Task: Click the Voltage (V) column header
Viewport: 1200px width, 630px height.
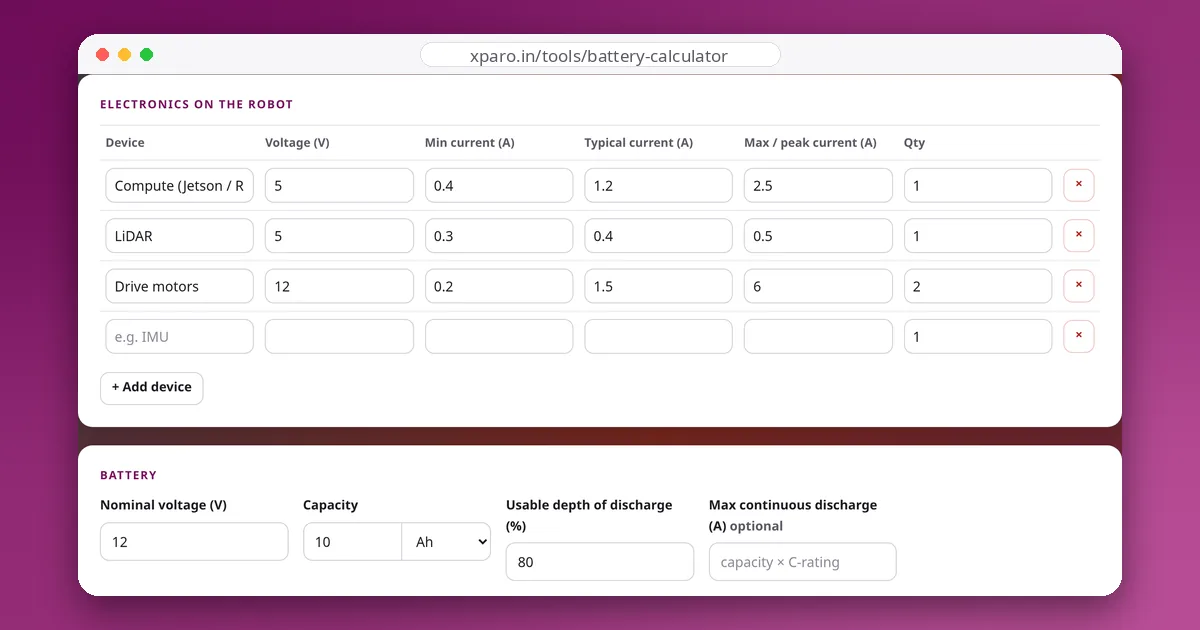Action: pyautogui.click(x=297, y=143)
